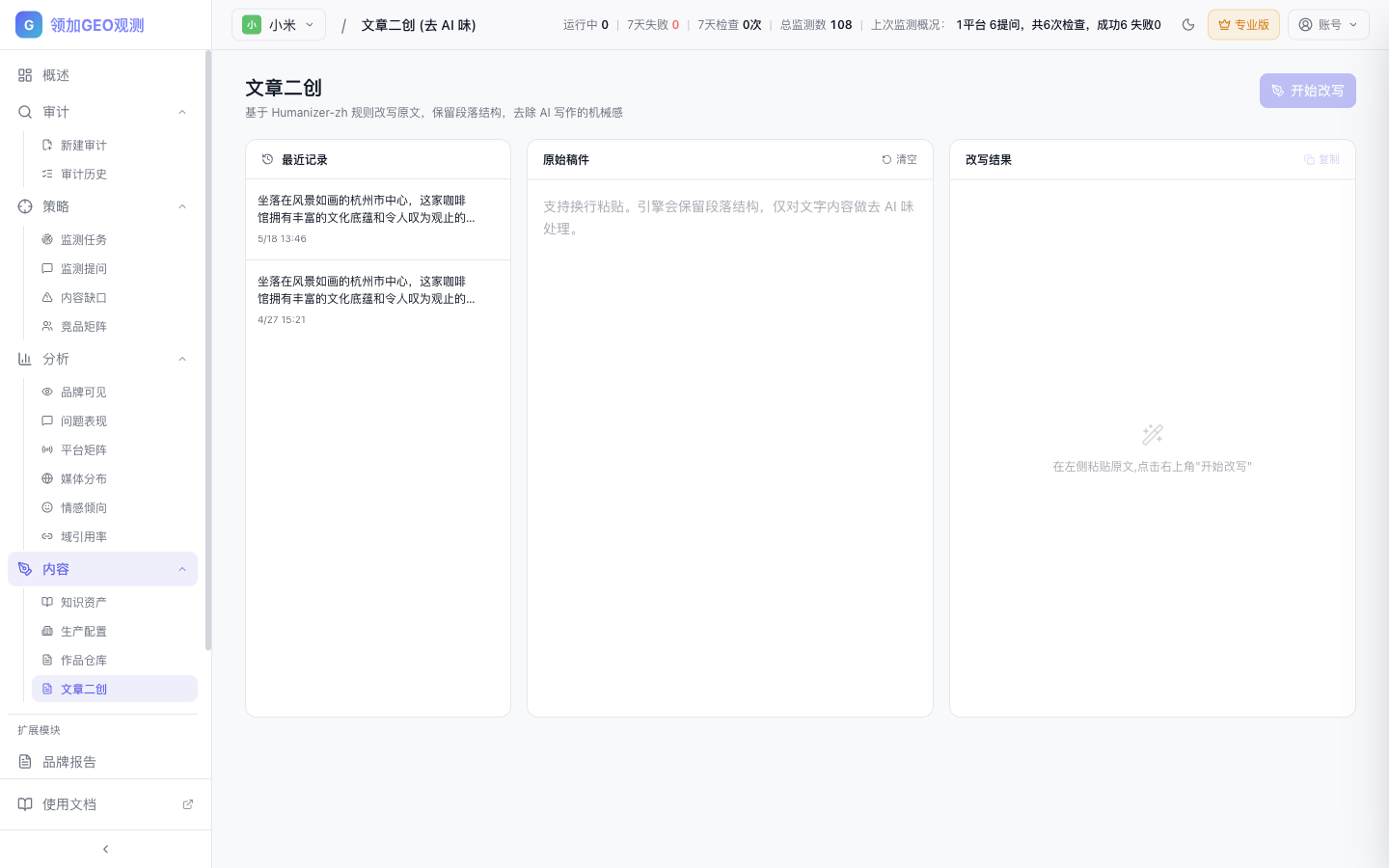Open 作品仓库 in the sidebar

(114, 660)
